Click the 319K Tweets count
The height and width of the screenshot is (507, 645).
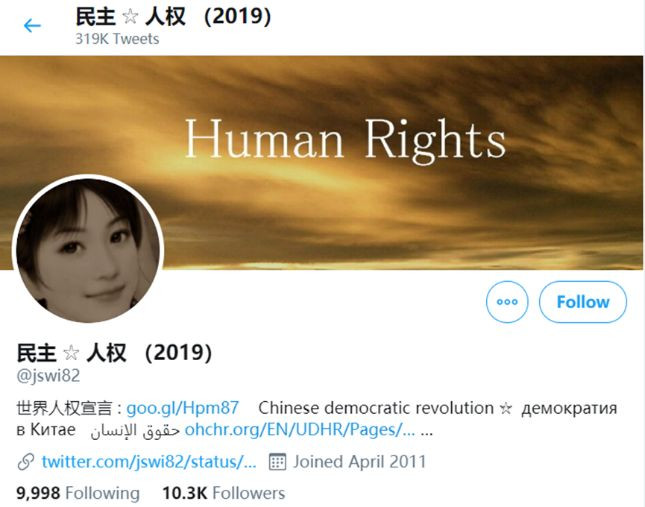point(117,39)
